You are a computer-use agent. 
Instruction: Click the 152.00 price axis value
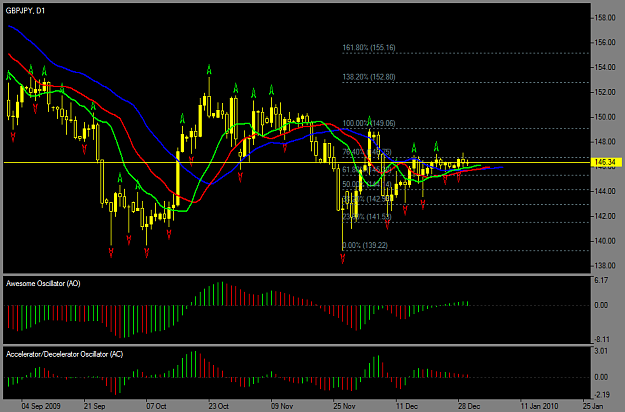pyautogui.click(x=605, y=92)
